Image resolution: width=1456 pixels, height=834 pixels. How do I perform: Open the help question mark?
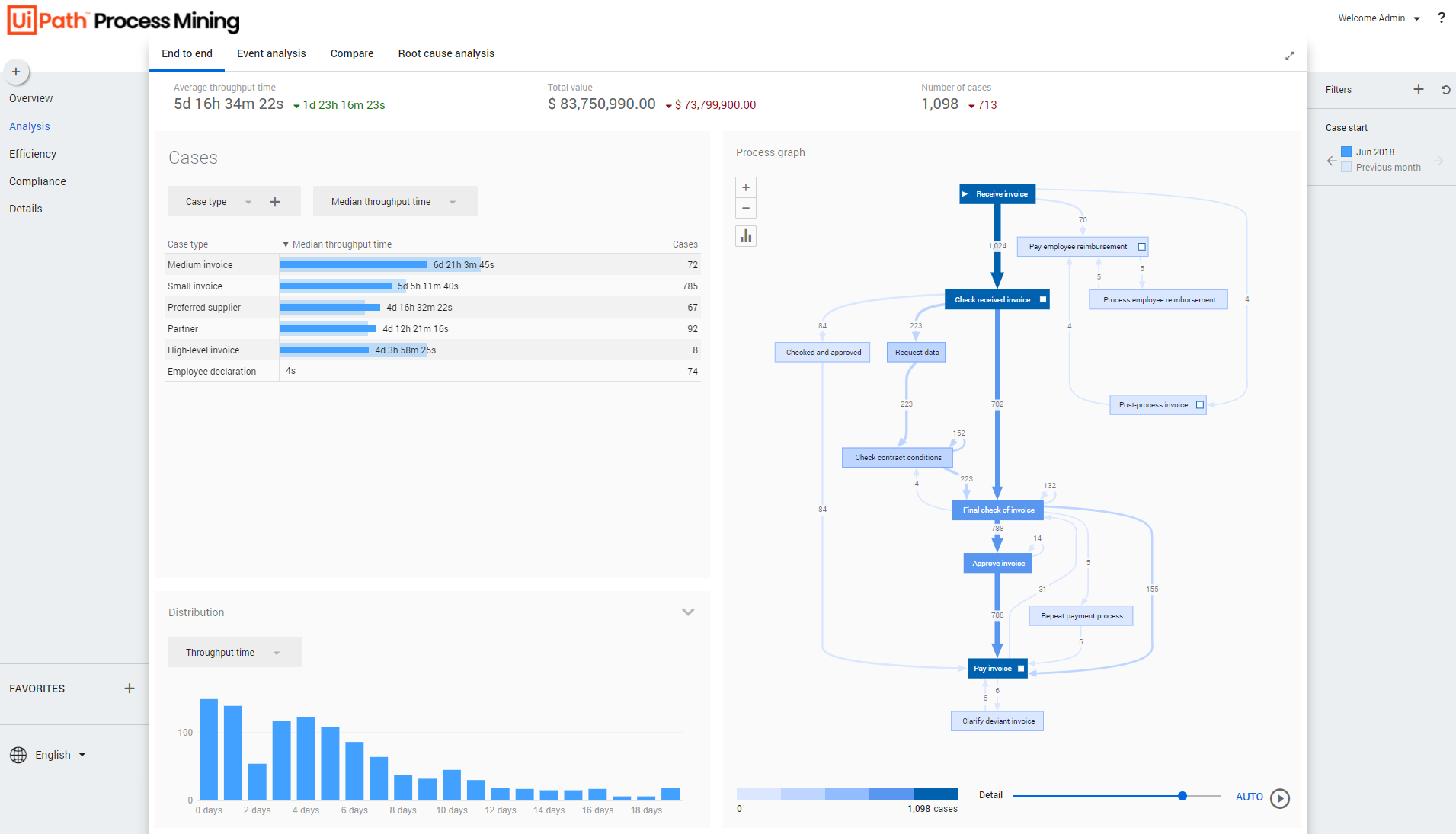1441,18
